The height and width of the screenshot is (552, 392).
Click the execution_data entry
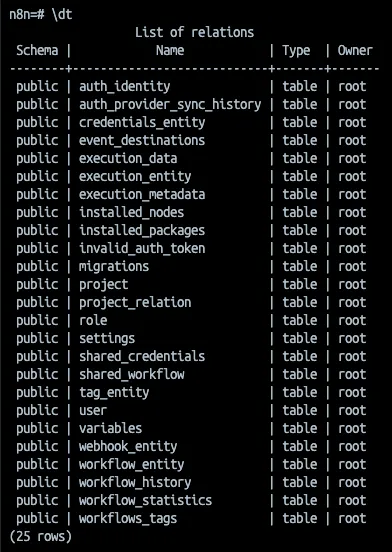[128, 158]
